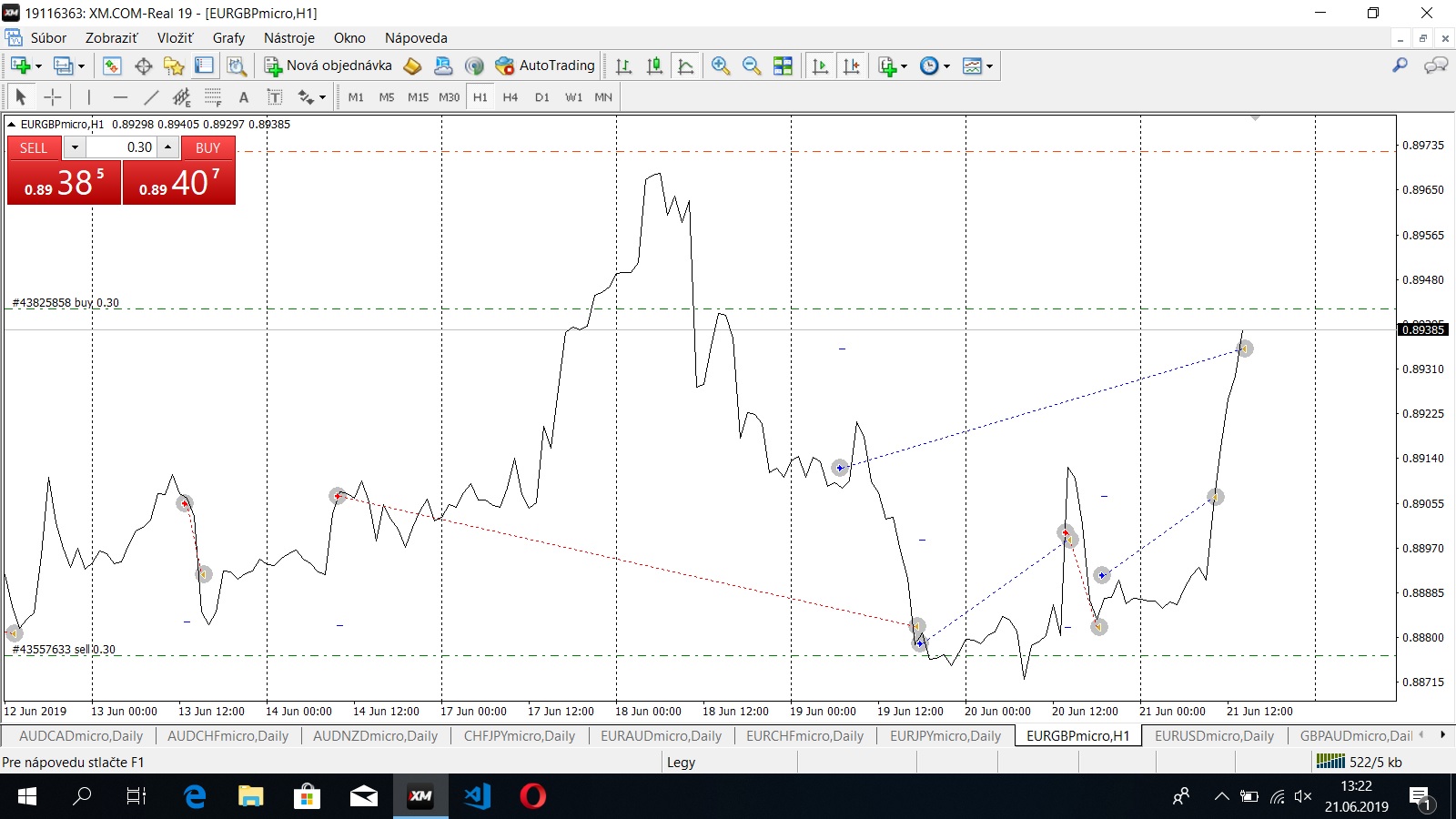
Task: Select the Fibonacci retracement tool
Action: 213,96
